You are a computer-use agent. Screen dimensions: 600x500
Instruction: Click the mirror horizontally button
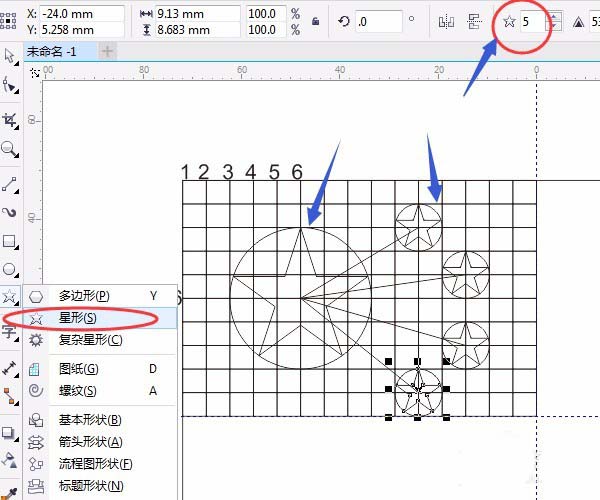(447, 21)
